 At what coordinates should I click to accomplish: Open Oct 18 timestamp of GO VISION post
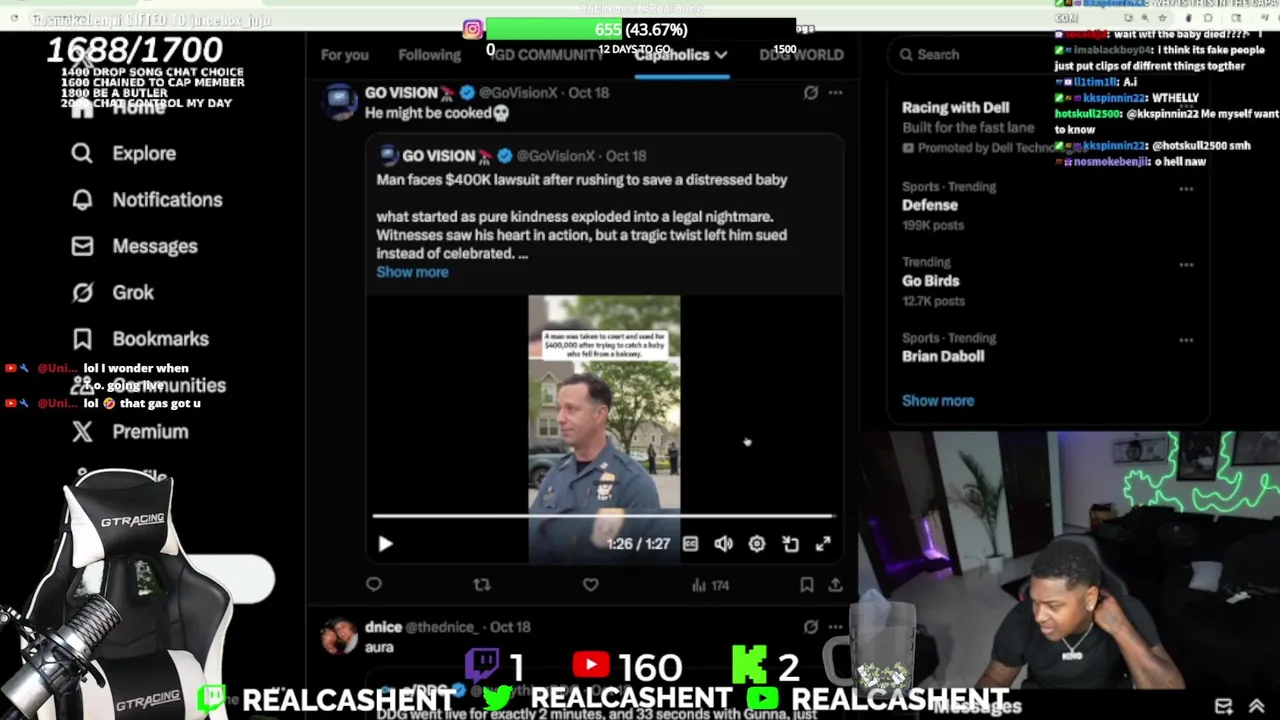point(588,93)
